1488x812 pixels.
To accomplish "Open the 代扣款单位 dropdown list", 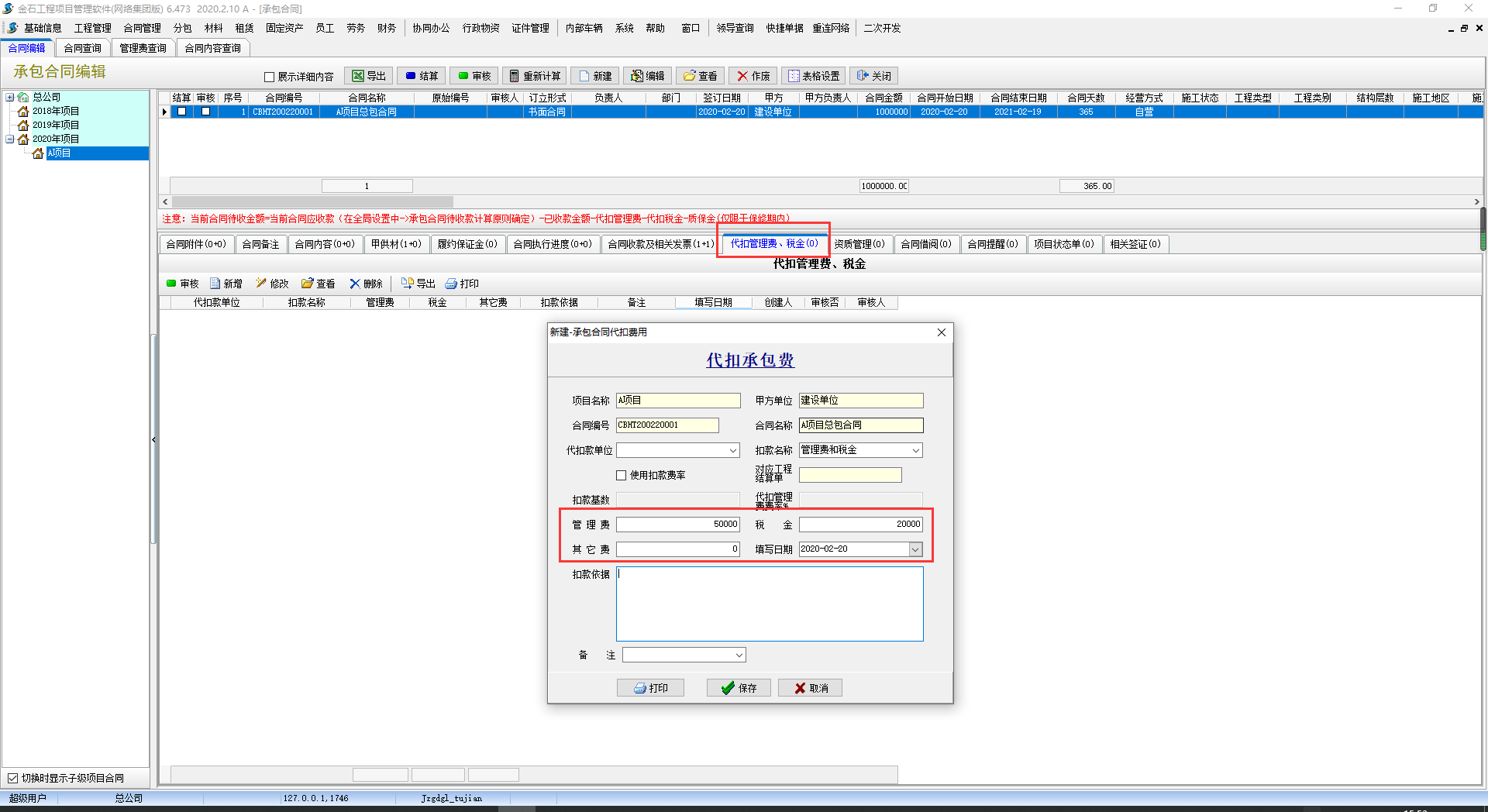I will click(x=732, y=450).
